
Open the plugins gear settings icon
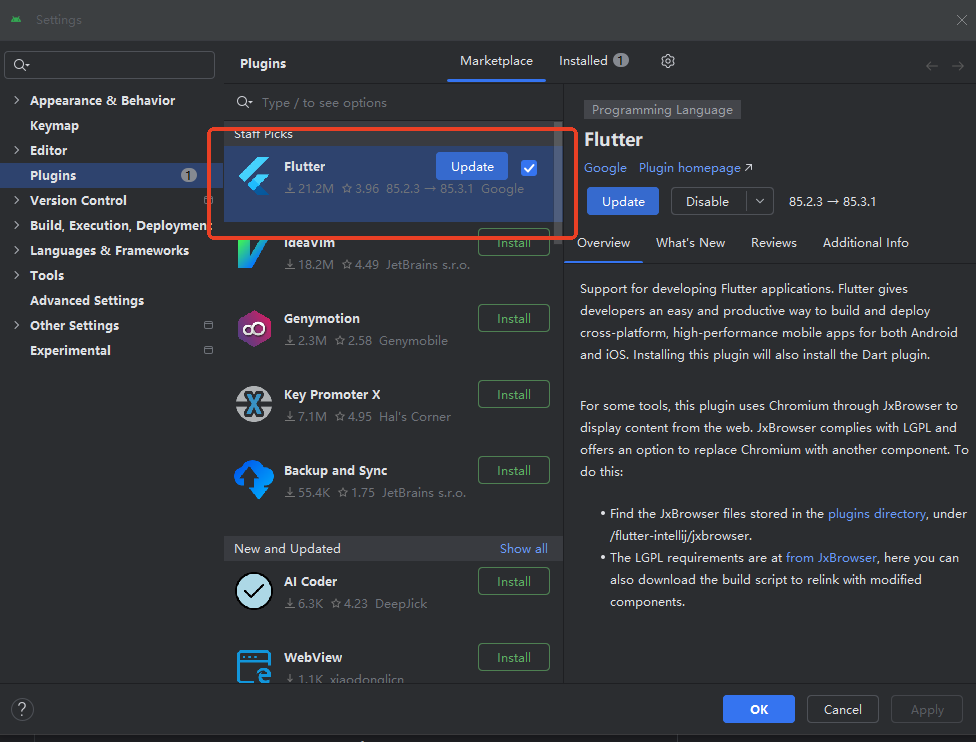pos(668,61)
